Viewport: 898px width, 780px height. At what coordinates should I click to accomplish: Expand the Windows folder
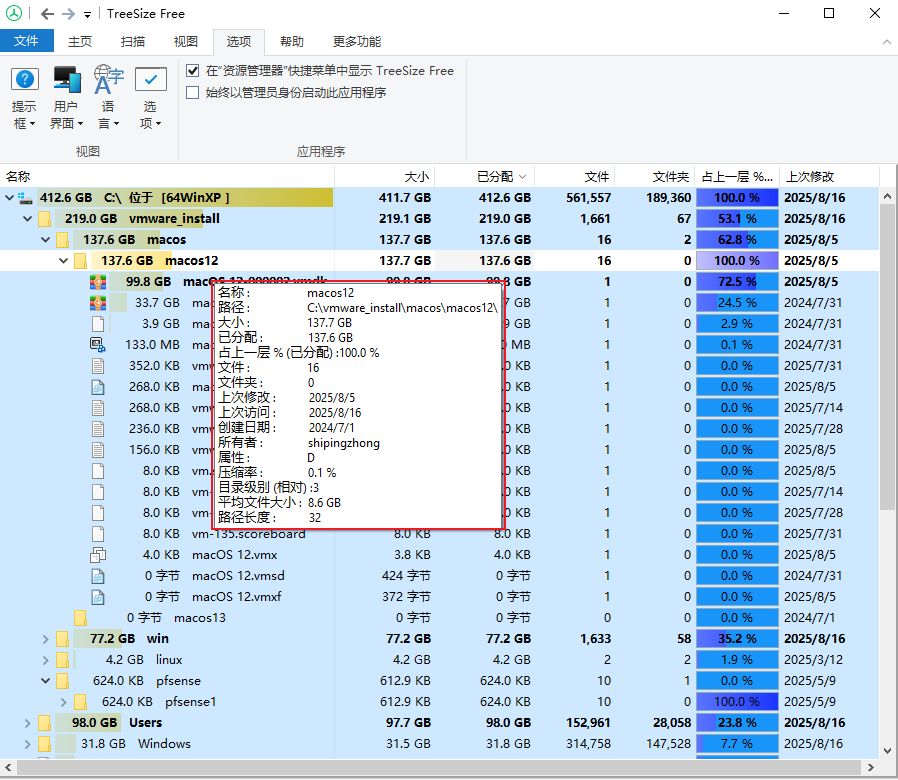(27, 744)
